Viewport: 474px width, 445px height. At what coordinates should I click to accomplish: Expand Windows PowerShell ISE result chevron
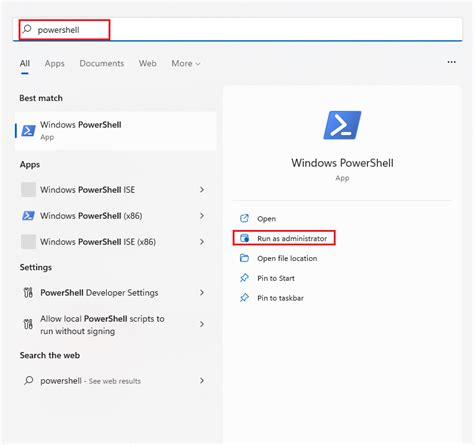click(202, 190)
